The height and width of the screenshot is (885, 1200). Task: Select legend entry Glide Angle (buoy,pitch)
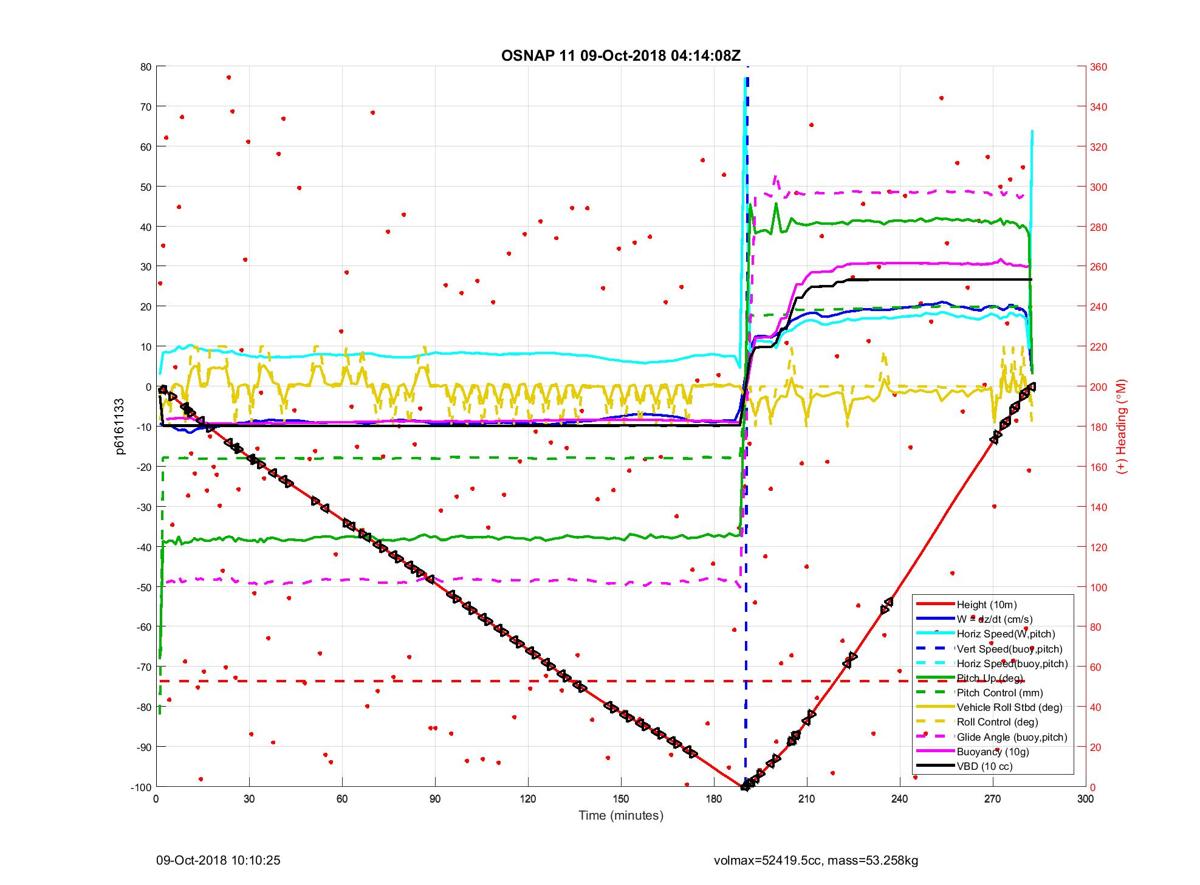(1011, 736)
